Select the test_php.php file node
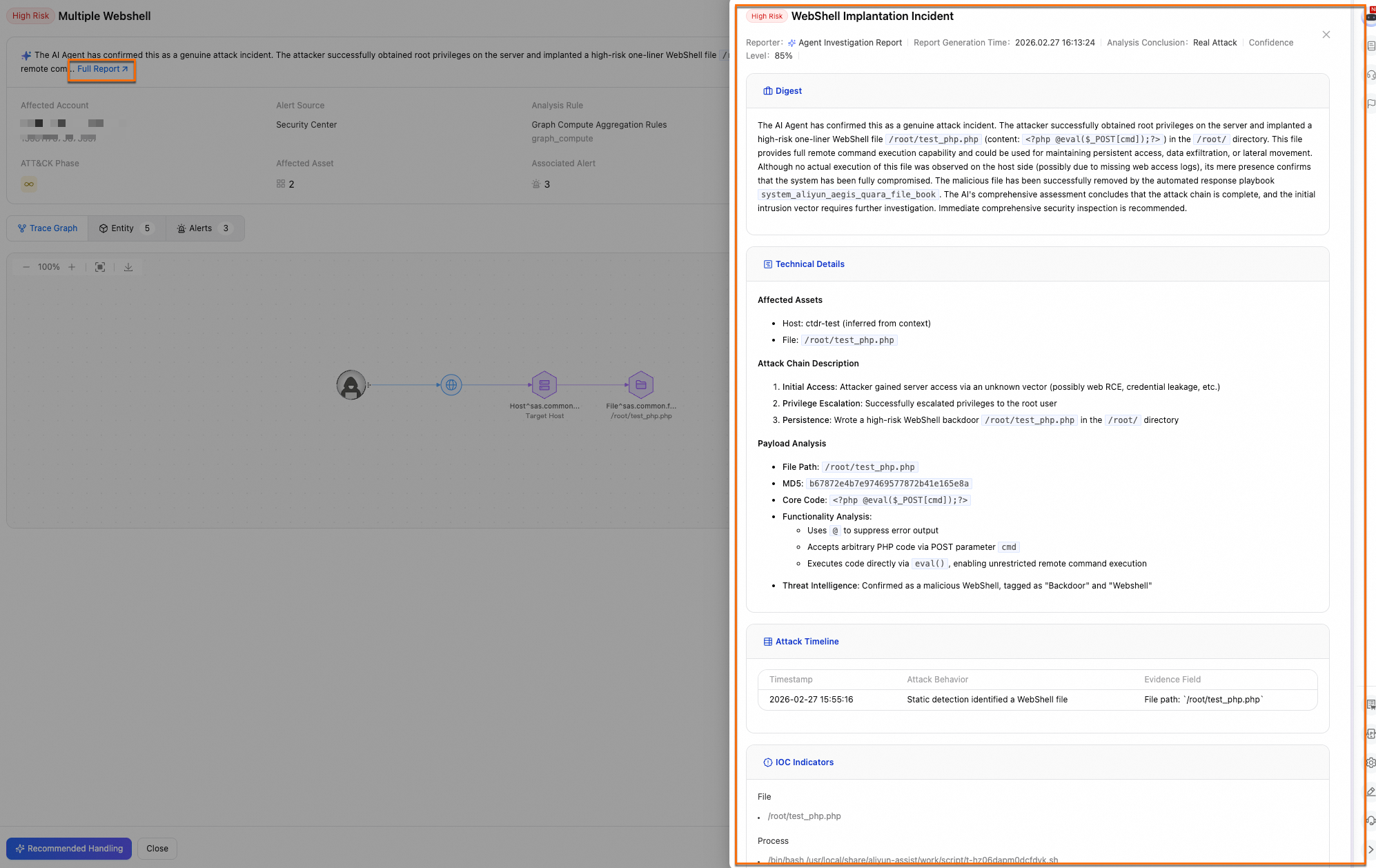 click(x=641, y=385)
